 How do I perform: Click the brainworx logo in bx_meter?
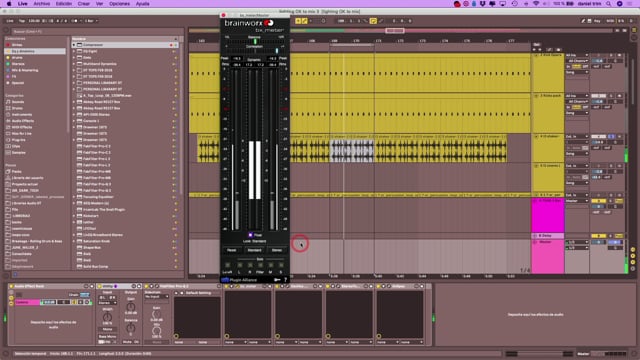[x=249, y=23]
